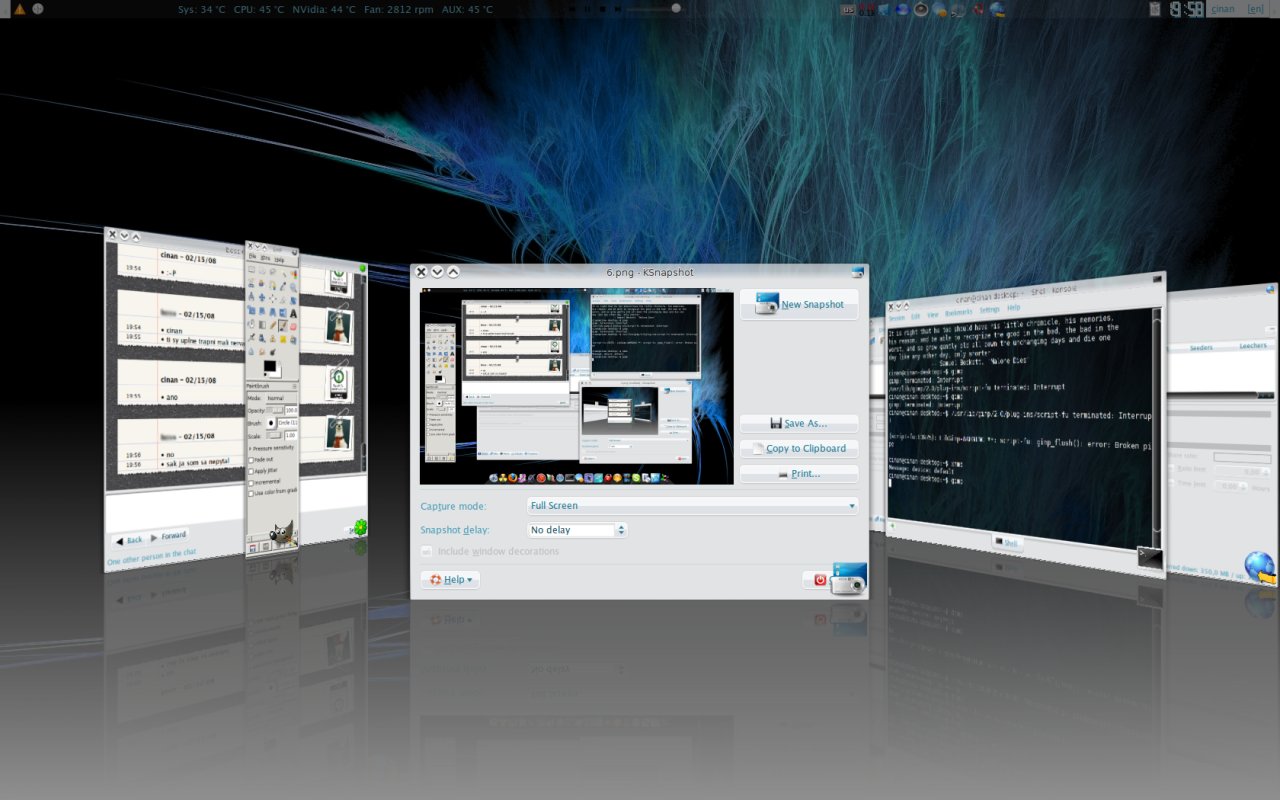This screenshot has width=1280, height=800.
Task: Click the globe download icon in torrent window
Action: pos(1260,567)
